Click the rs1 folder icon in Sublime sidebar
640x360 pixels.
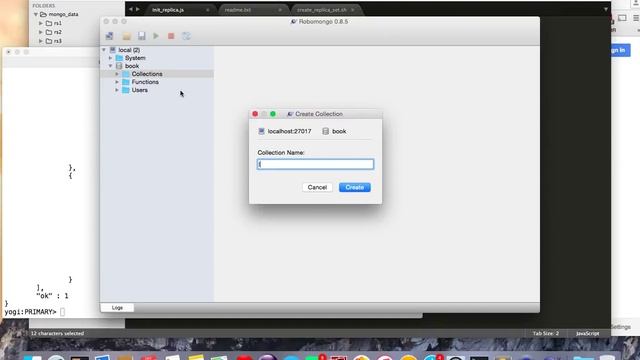click(49, 23)
